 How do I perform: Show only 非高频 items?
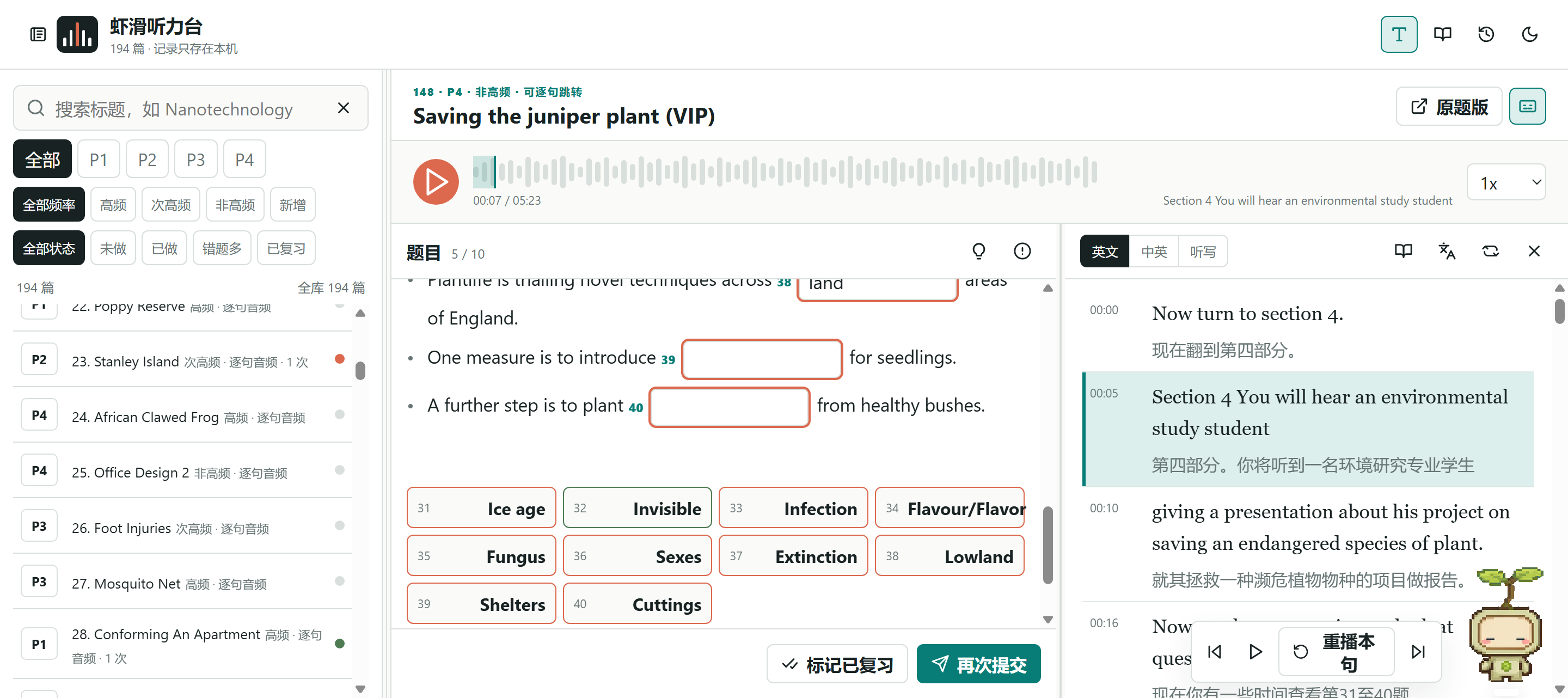pos(235,205)
